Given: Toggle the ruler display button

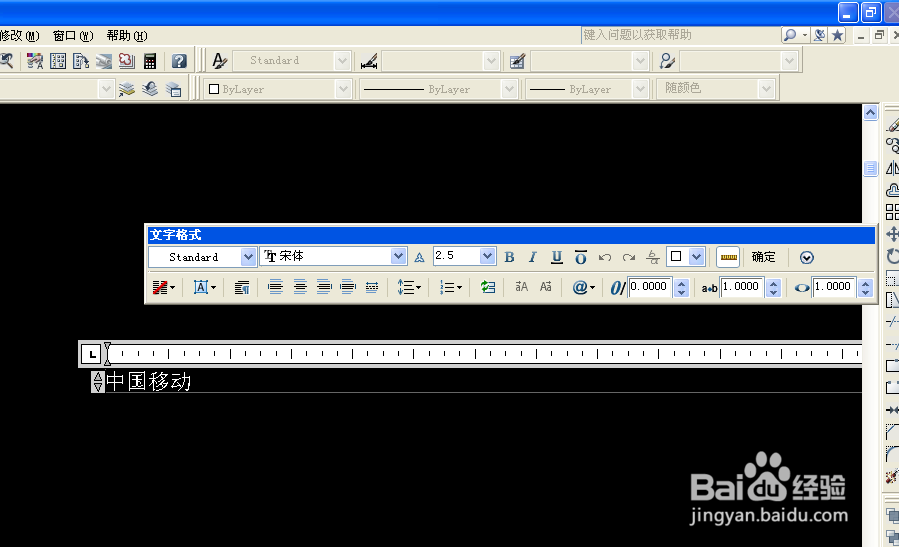Looking at the screenshot, I should coord(728,257).
